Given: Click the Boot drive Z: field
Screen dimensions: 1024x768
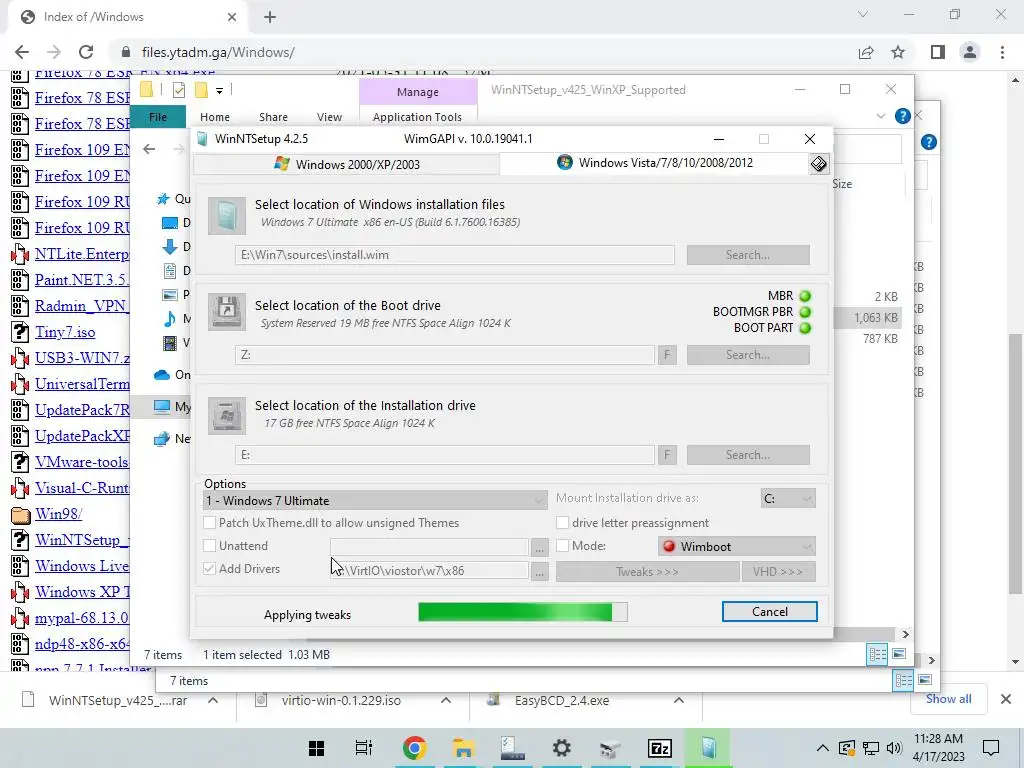Looking at the screenshot, I should (x=445, y=355).
